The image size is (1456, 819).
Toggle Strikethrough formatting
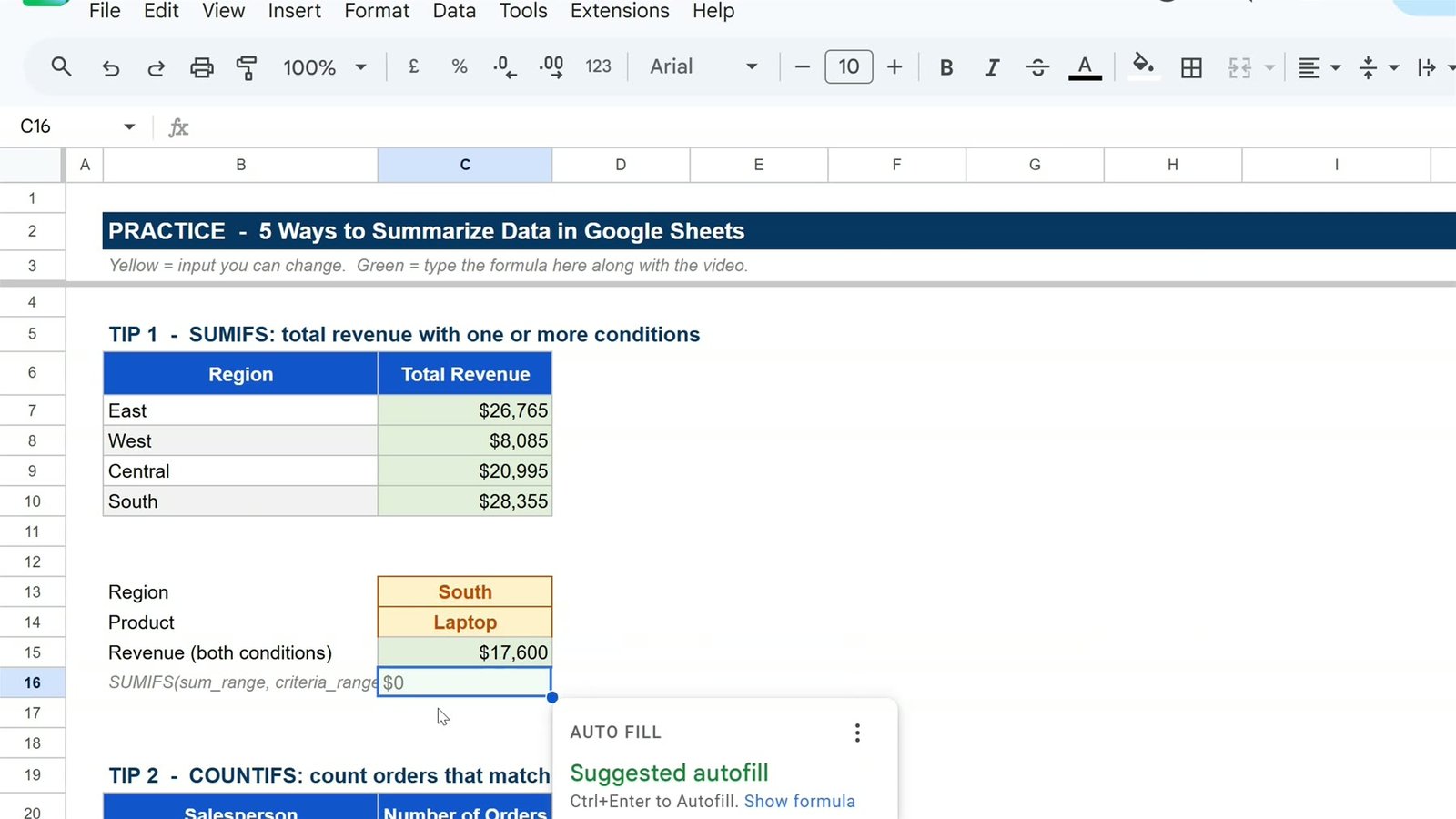coord(1037,67)
